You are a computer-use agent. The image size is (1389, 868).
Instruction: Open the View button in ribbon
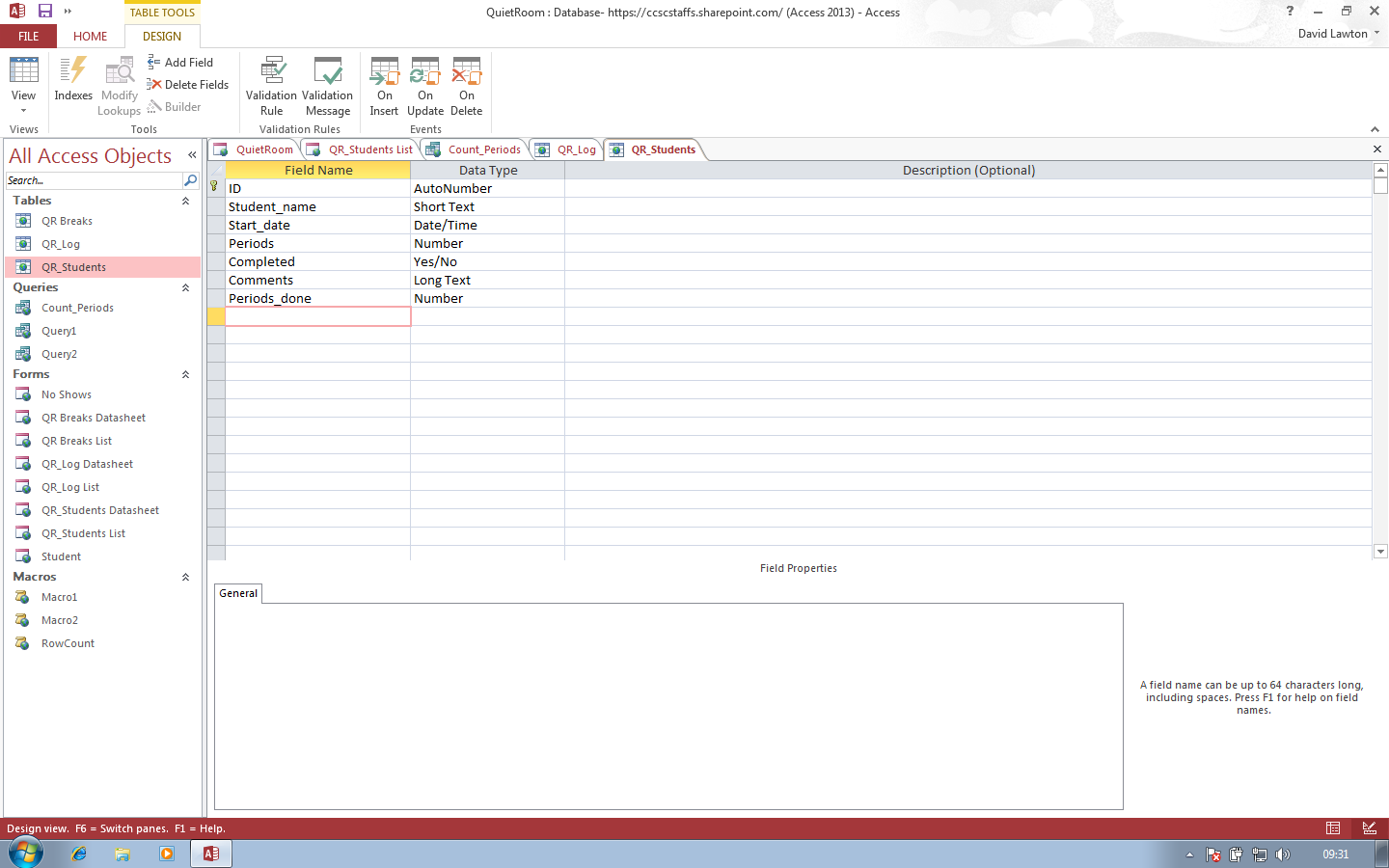(x=23, y=85)
